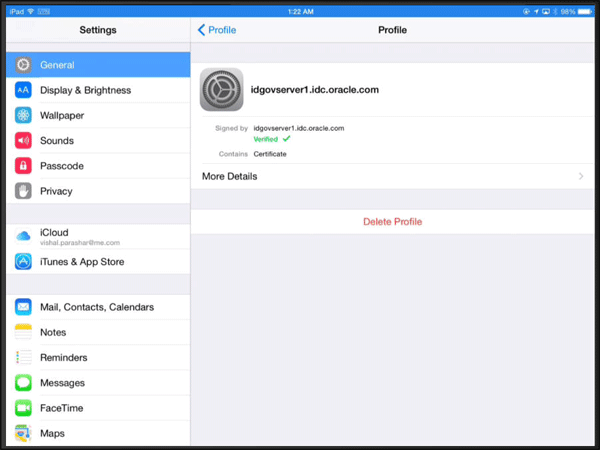Tap the Notes notepad icon
The height and width of the screenshot is (450, 600).
coord(23,332)
